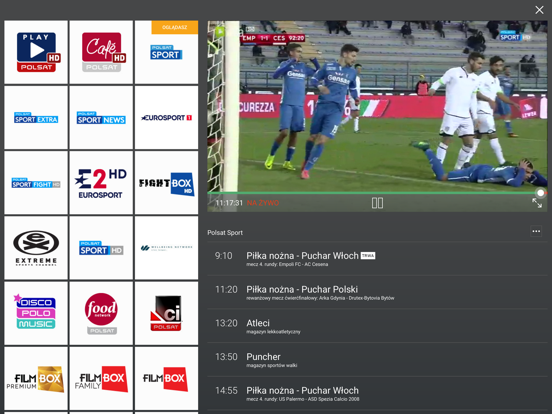This screenshot has width=552, height=414.
Task: Switch to Eurosport 1 channel
Action: click(166, 118)
